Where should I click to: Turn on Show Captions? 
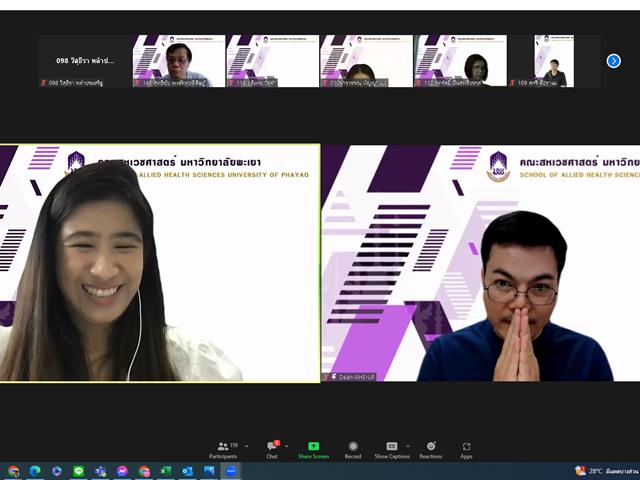point(392,450)
